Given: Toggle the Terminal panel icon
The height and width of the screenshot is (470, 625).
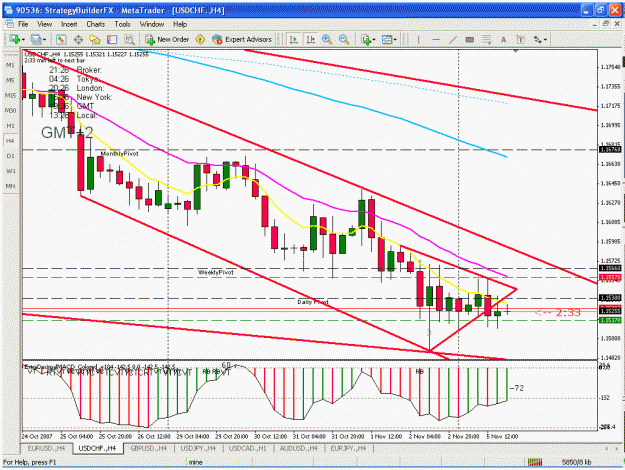Looking at the screenshot, I should pyautogui.click(x=112, y=39).
